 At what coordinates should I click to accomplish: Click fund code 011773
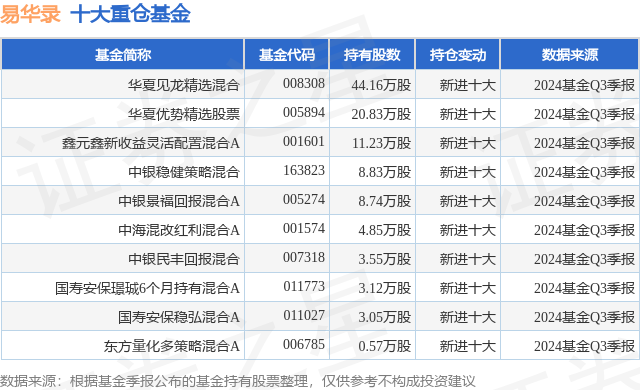[304, 286]
